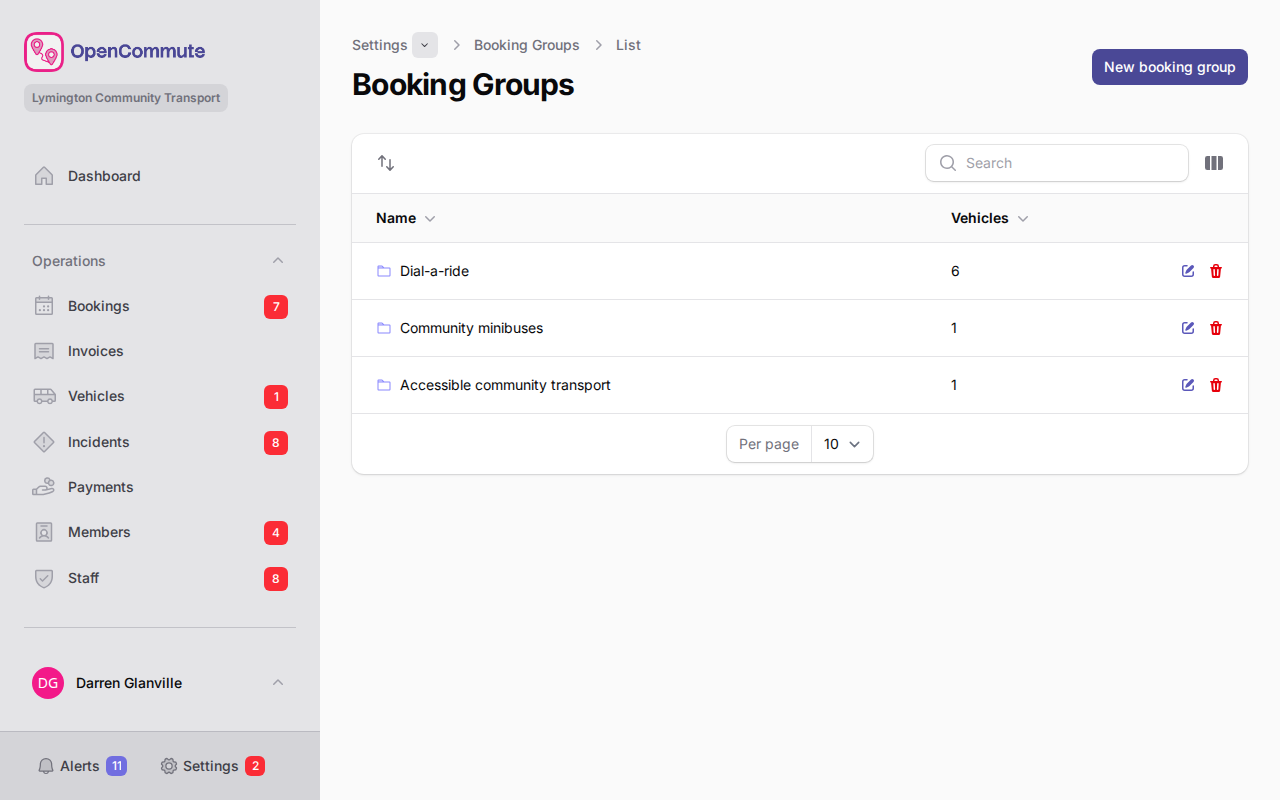The width and height of the screenshot is (1280, 800).
Task: Click the Invoices receipt icon
Action: pos(44,351)
